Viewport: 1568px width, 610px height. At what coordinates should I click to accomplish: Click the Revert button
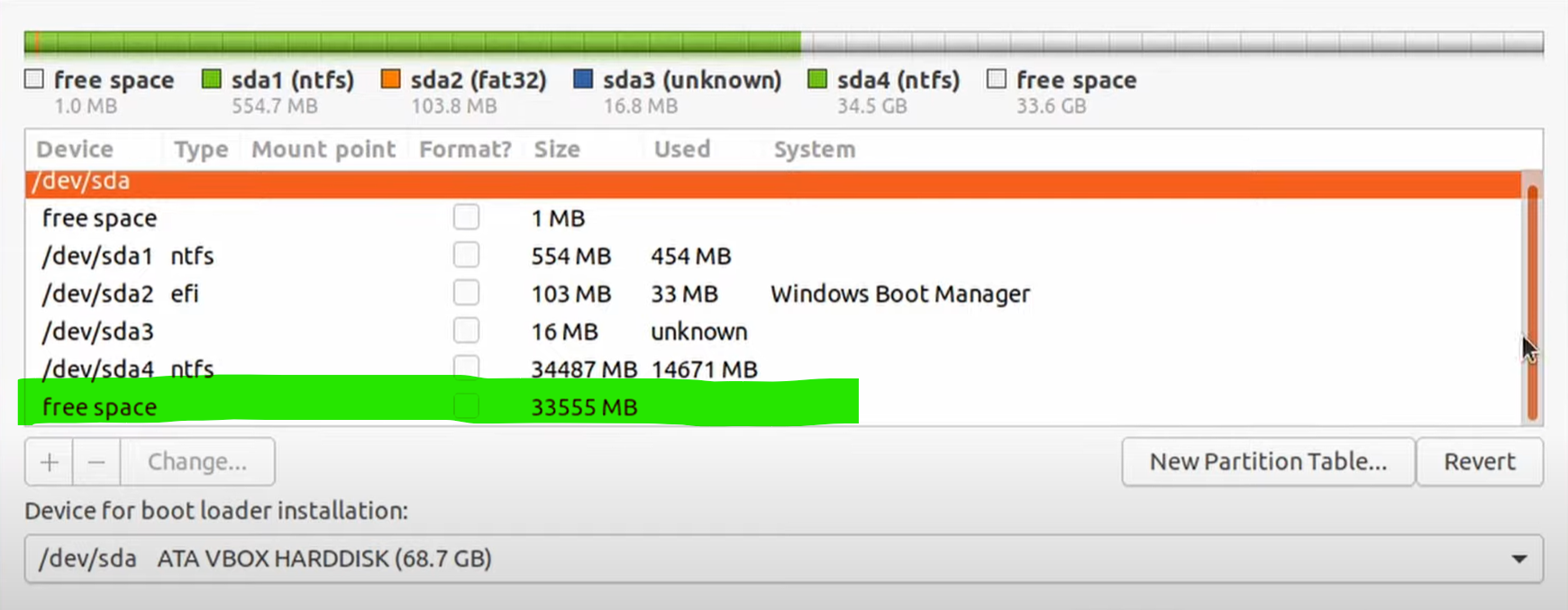click(x=1479, y=461)
